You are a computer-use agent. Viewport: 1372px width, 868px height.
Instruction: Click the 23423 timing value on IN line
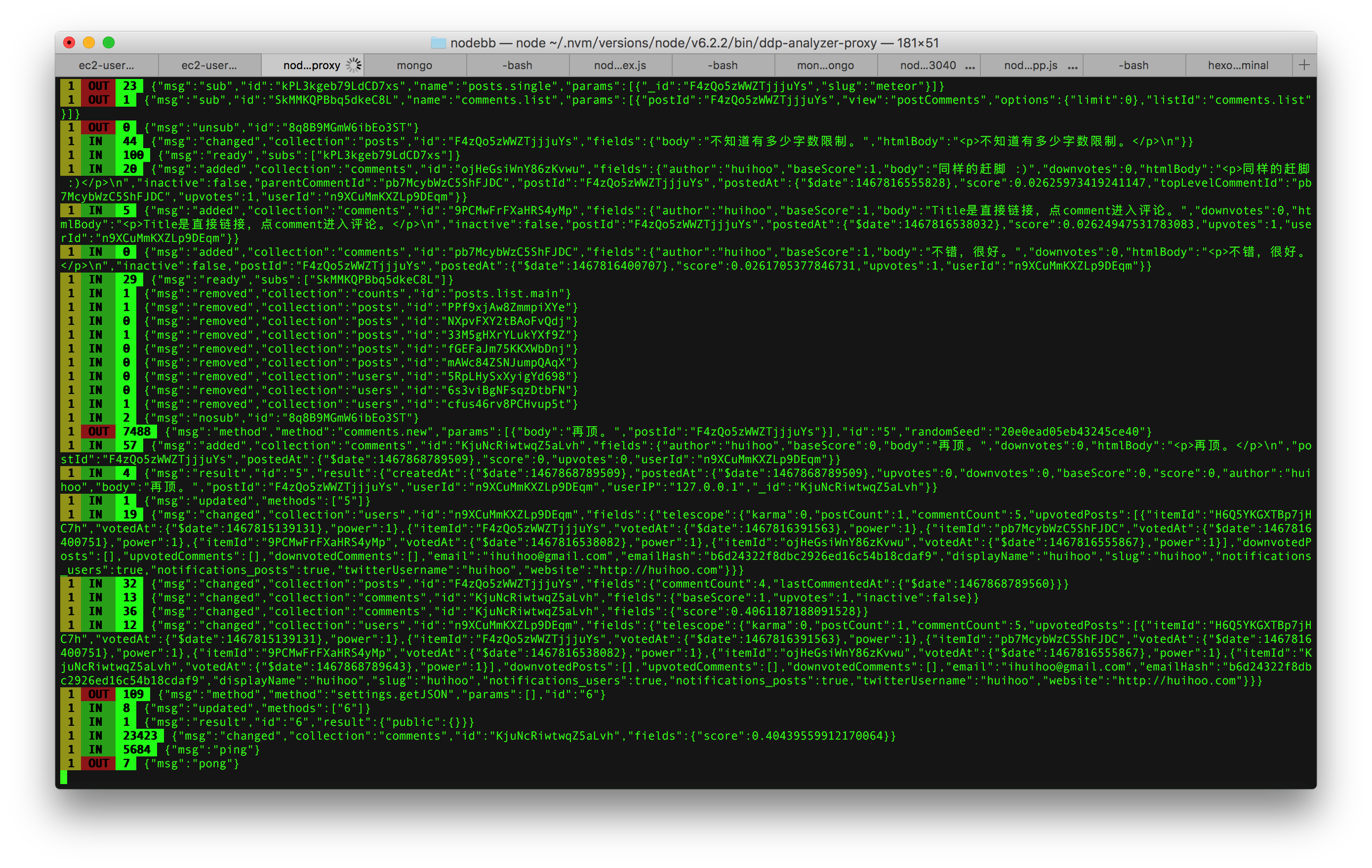click(x=140, y=736)
